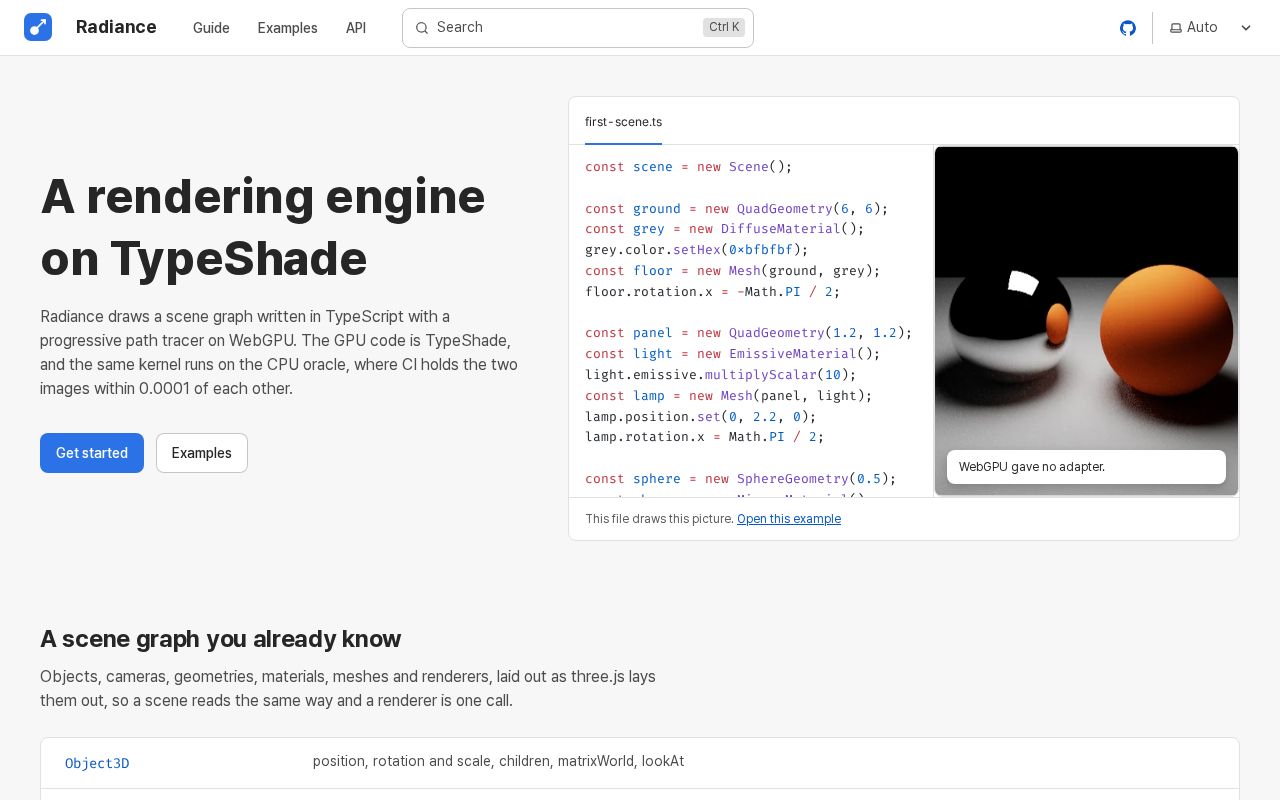Viewport: 1280px width, 800px height.
Task: Click the Ctrl K shortcut badge
Action: tap(724, 27)
